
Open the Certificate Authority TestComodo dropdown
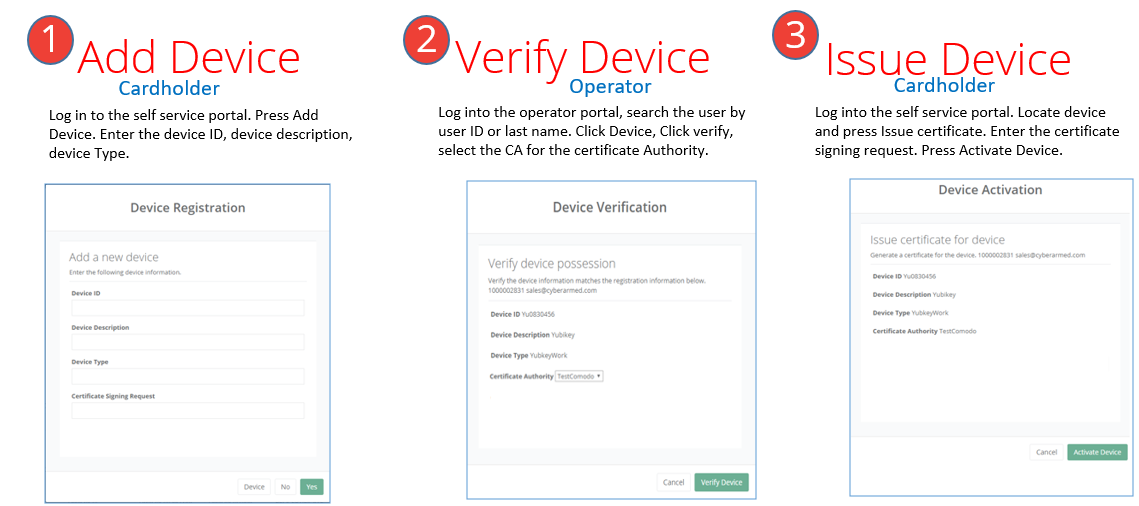point(580,376)
